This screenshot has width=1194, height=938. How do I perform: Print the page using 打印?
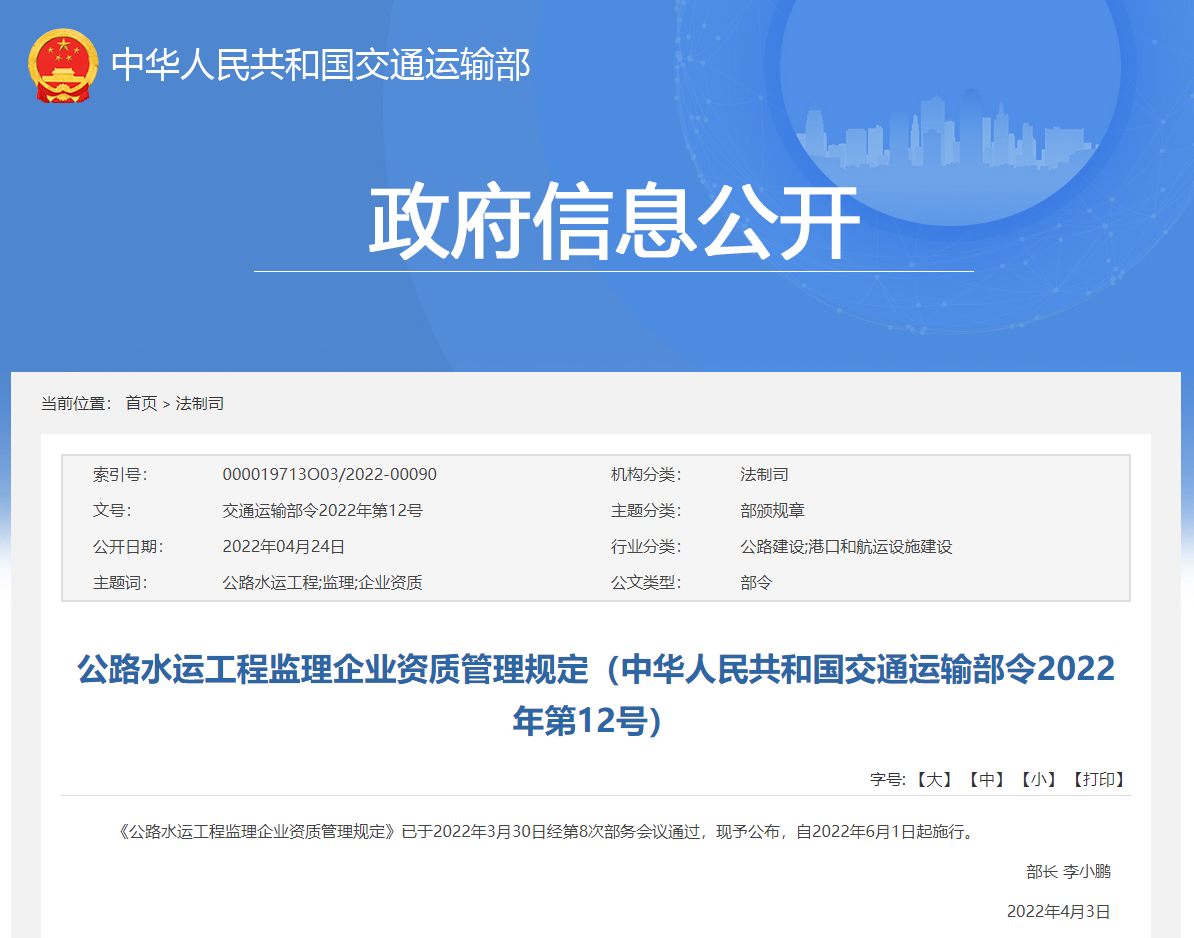tap(1099, 779)
